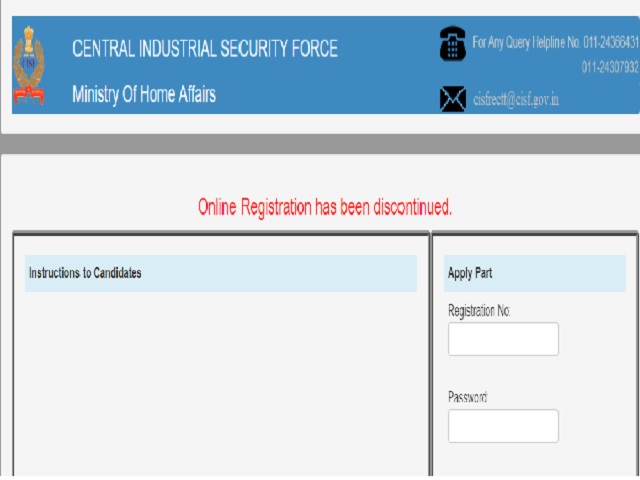Click the telephone helpline icon
Image resolution: width=640 pixels, height=480 pixels.
453,44
